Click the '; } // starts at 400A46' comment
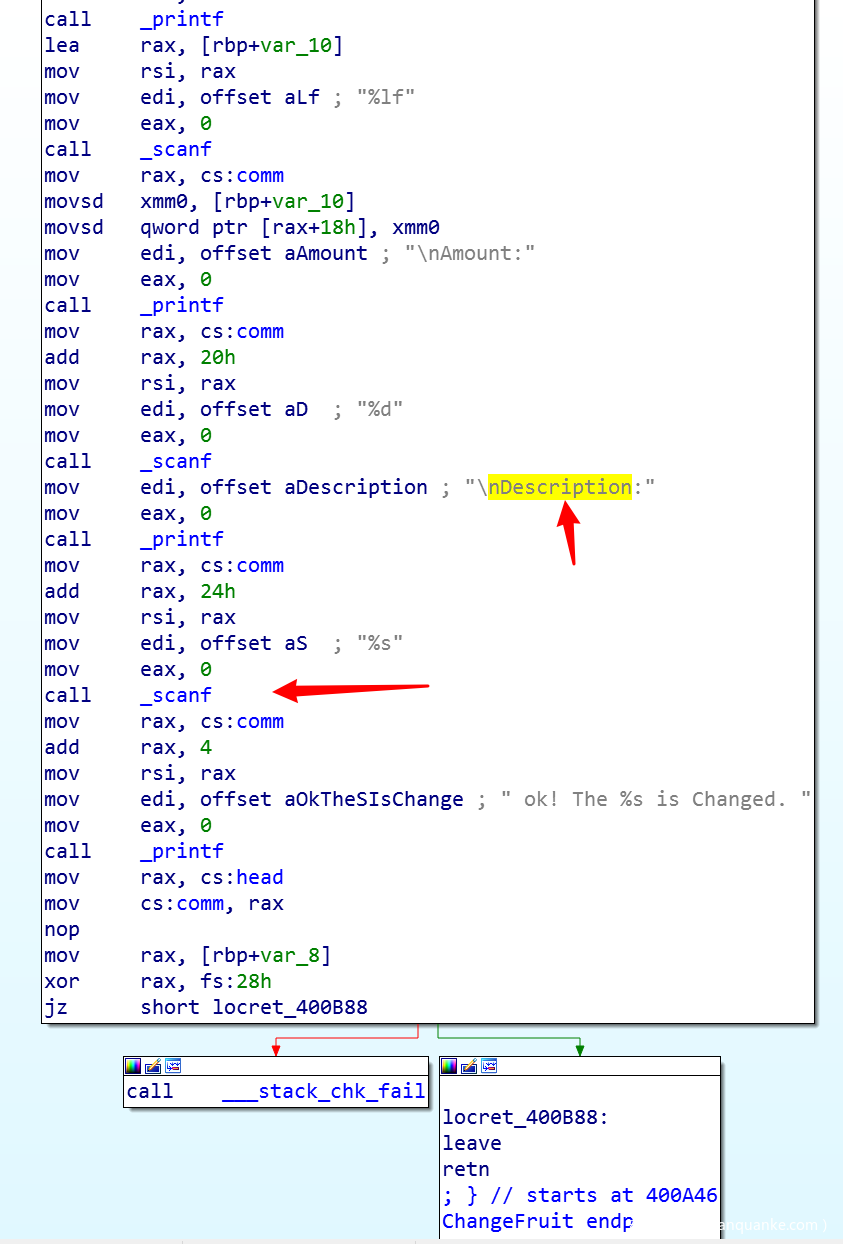This screenshot has width=843, height=1244. (580, 1195)
